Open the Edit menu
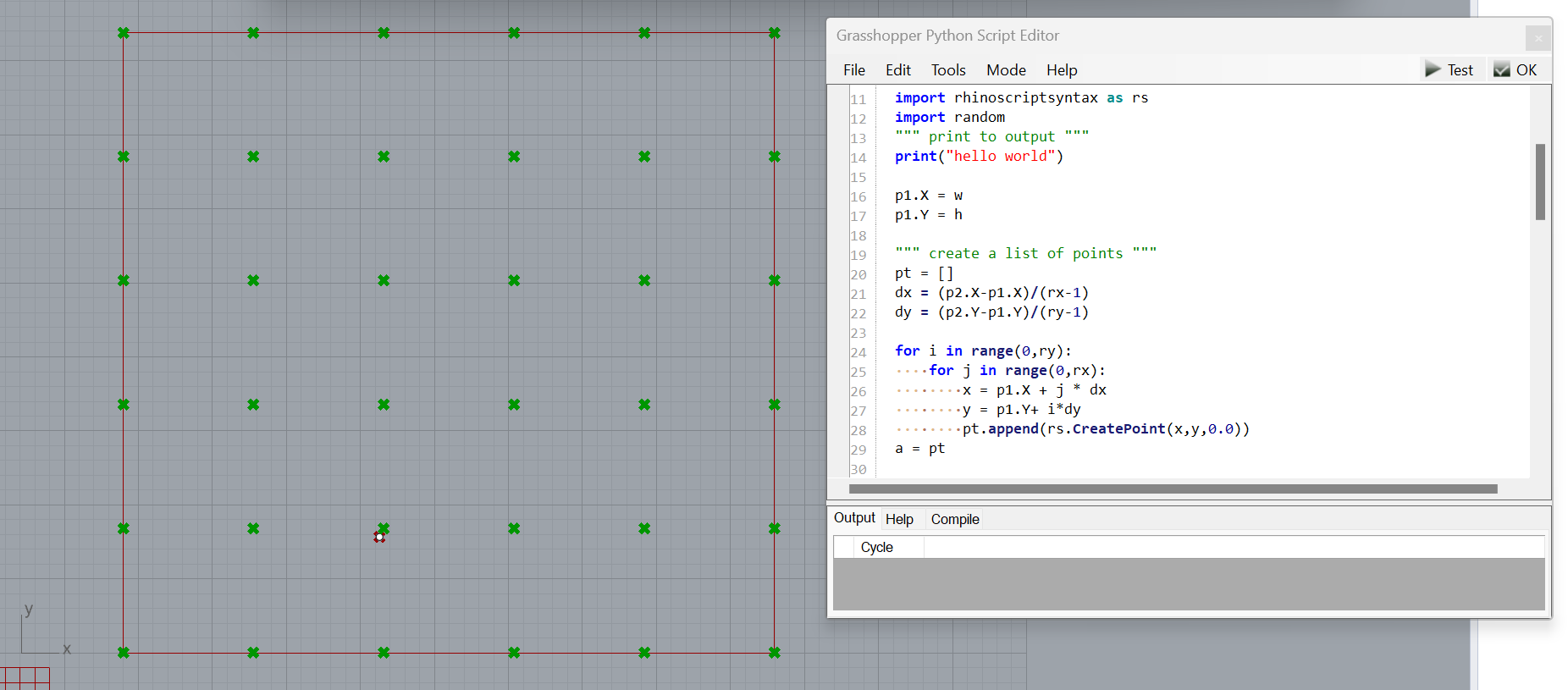 897,70
